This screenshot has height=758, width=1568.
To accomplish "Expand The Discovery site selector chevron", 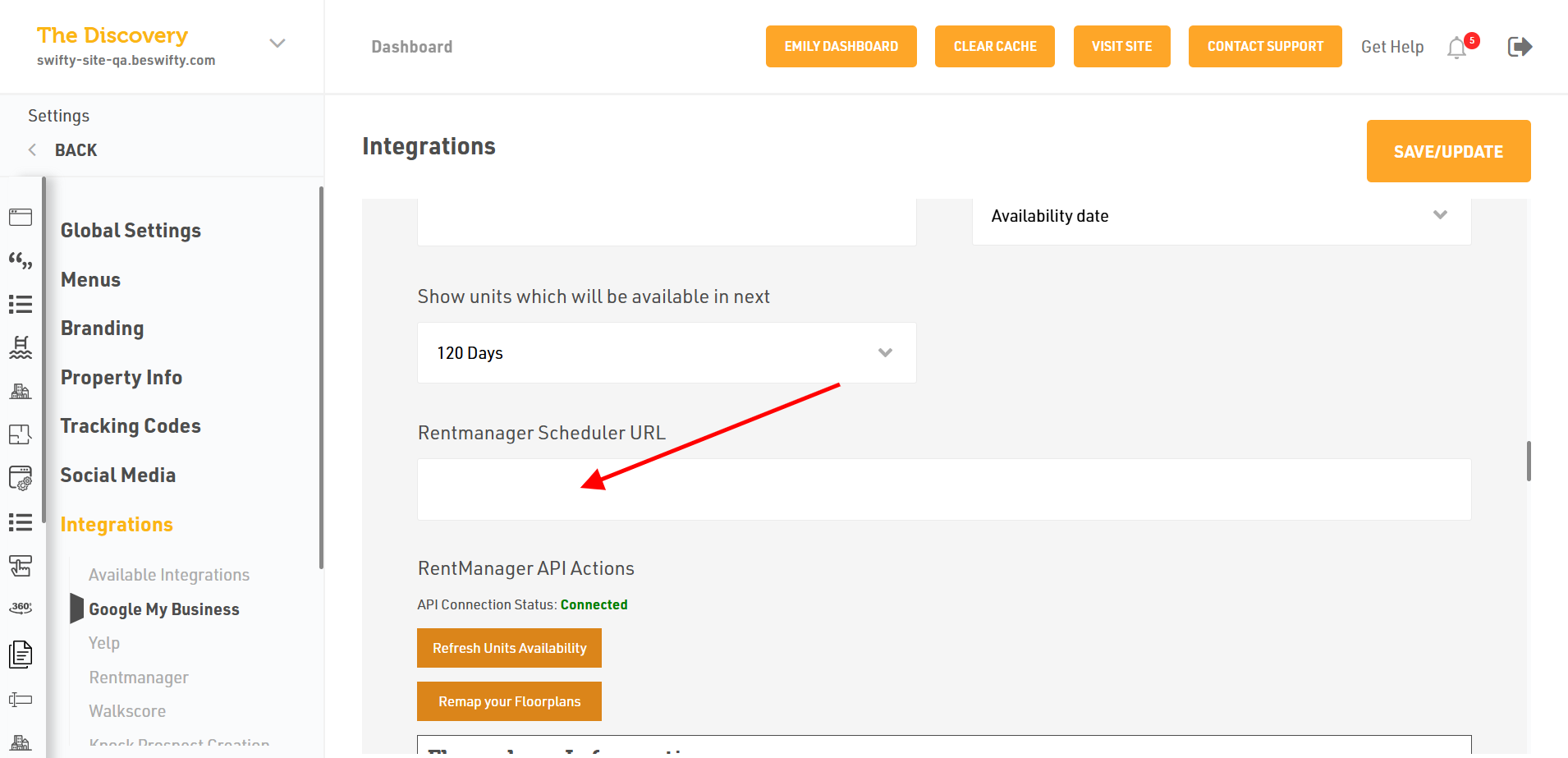I will click(x=277, y=44).
